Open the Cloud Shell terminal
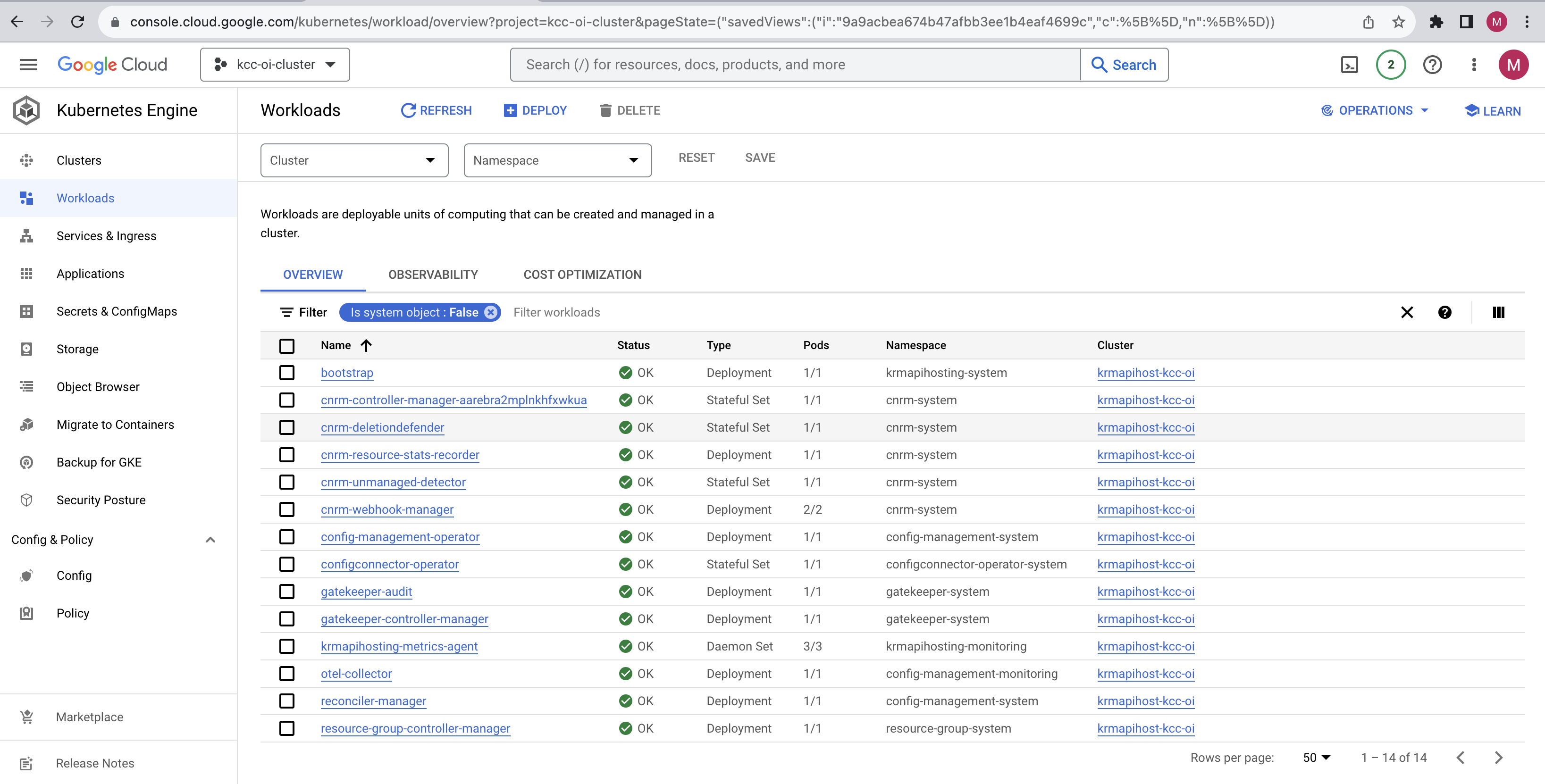1545x784 pixels. coord(1349,64)
